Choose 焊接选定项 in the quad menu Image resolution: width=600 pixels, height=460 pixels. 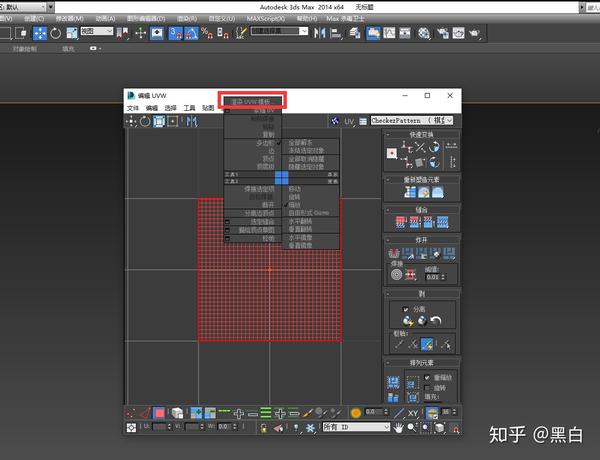pyautogui.click(x=259, y=189)
